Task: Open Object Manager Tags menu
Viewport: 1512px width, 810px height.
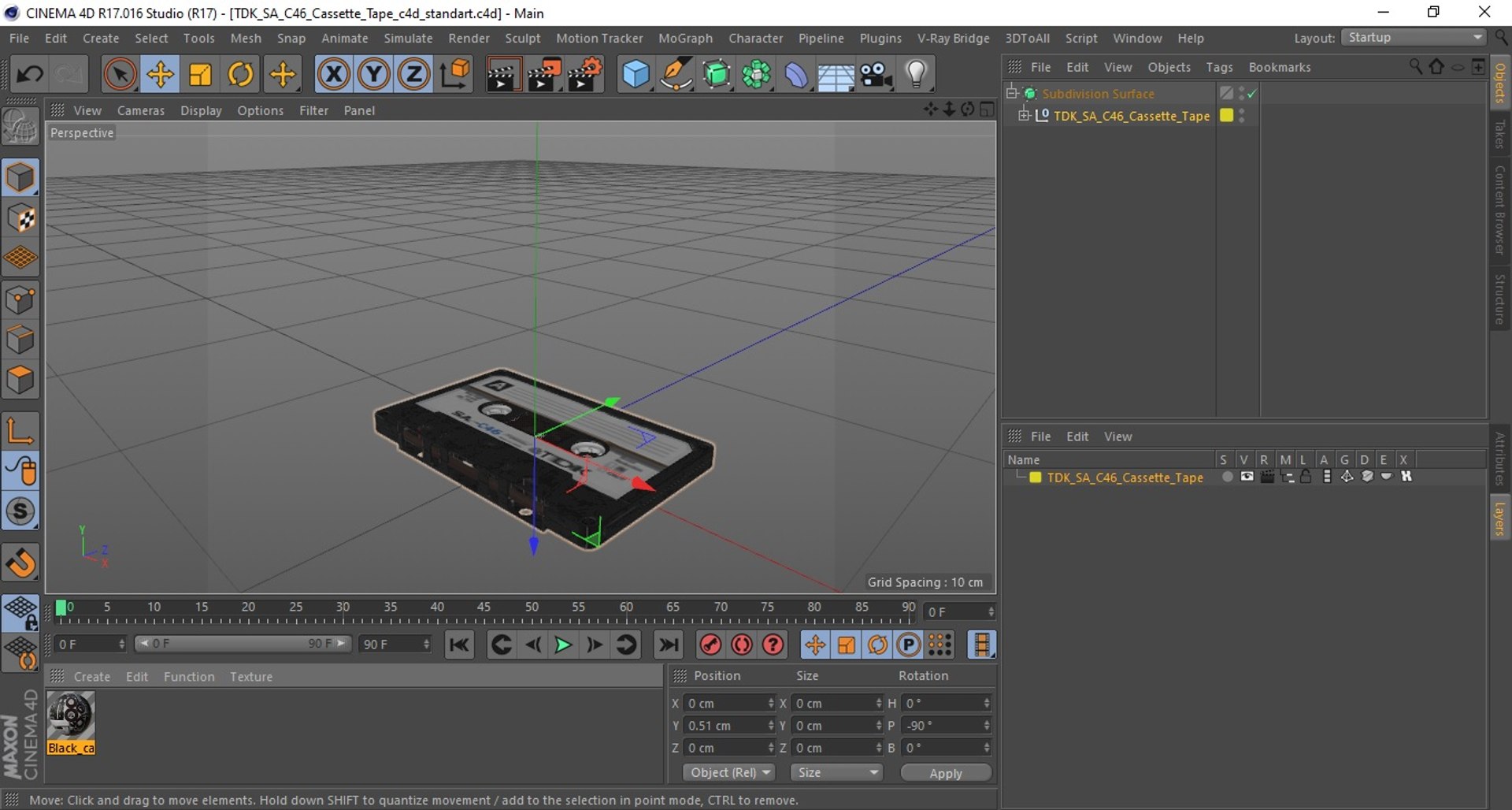Action: 1218,67
